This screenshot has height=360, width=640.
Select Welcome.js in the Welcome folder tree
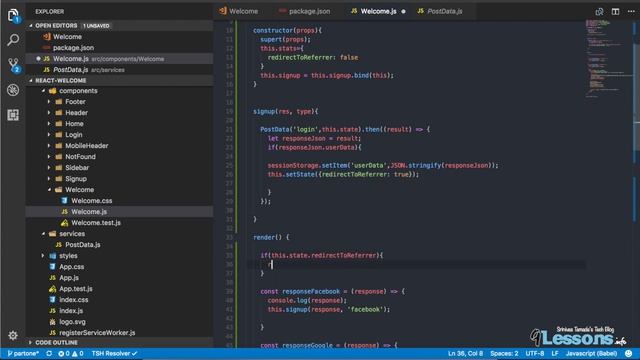[119, 211]
